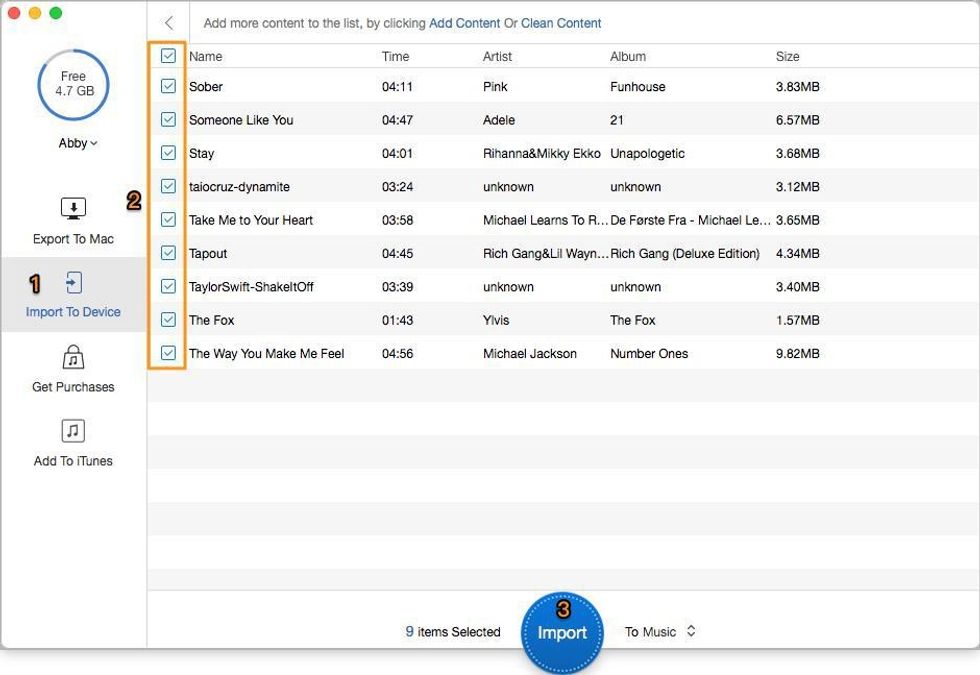Switch to the Import To Device section
Viewport: 980px width, 675px height.
(x=73, y=295)
